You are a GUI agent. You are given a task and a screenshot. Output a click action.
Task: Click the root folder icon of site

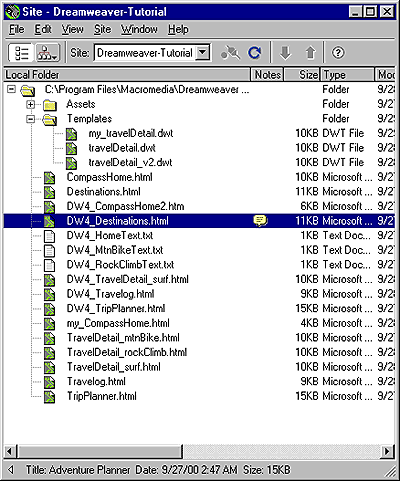pyautogui.click(x=27, y=90)
